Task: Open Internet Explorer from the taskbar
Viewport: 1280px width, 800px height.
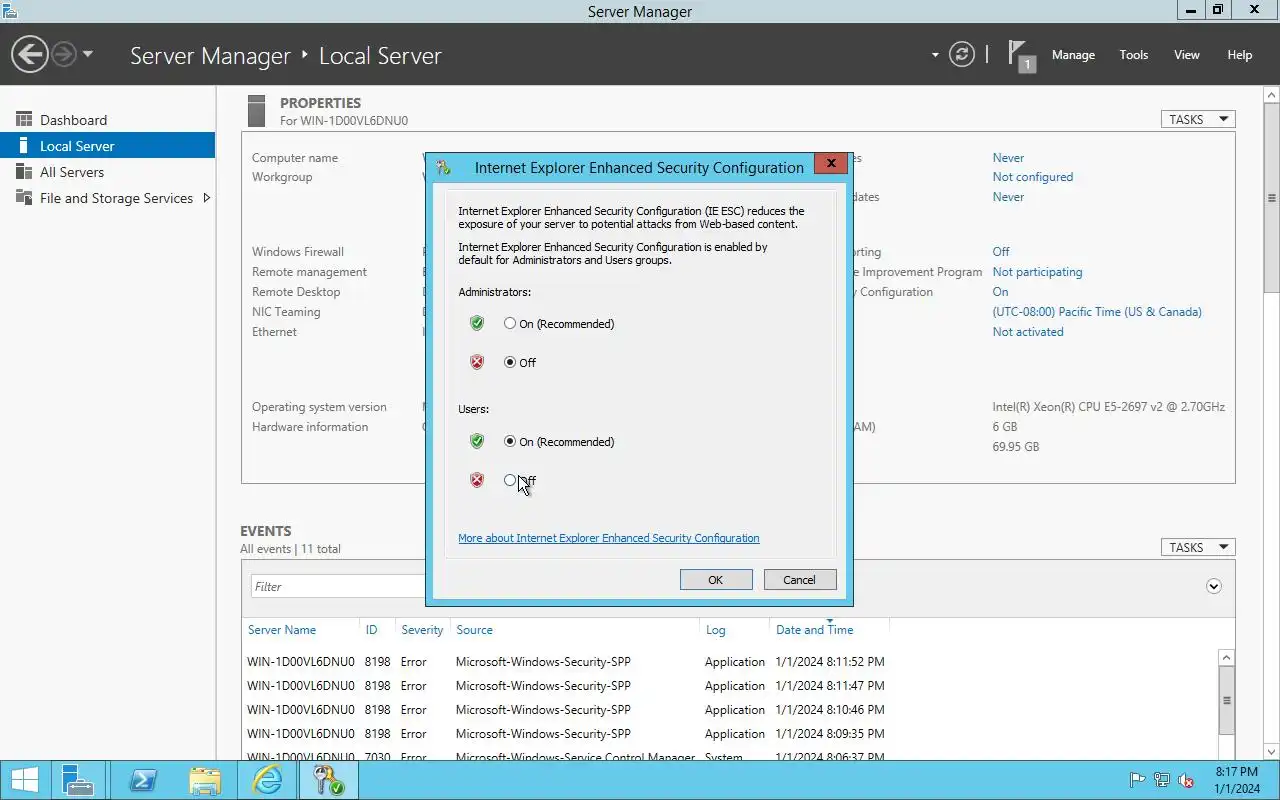Action: [267, 780]
